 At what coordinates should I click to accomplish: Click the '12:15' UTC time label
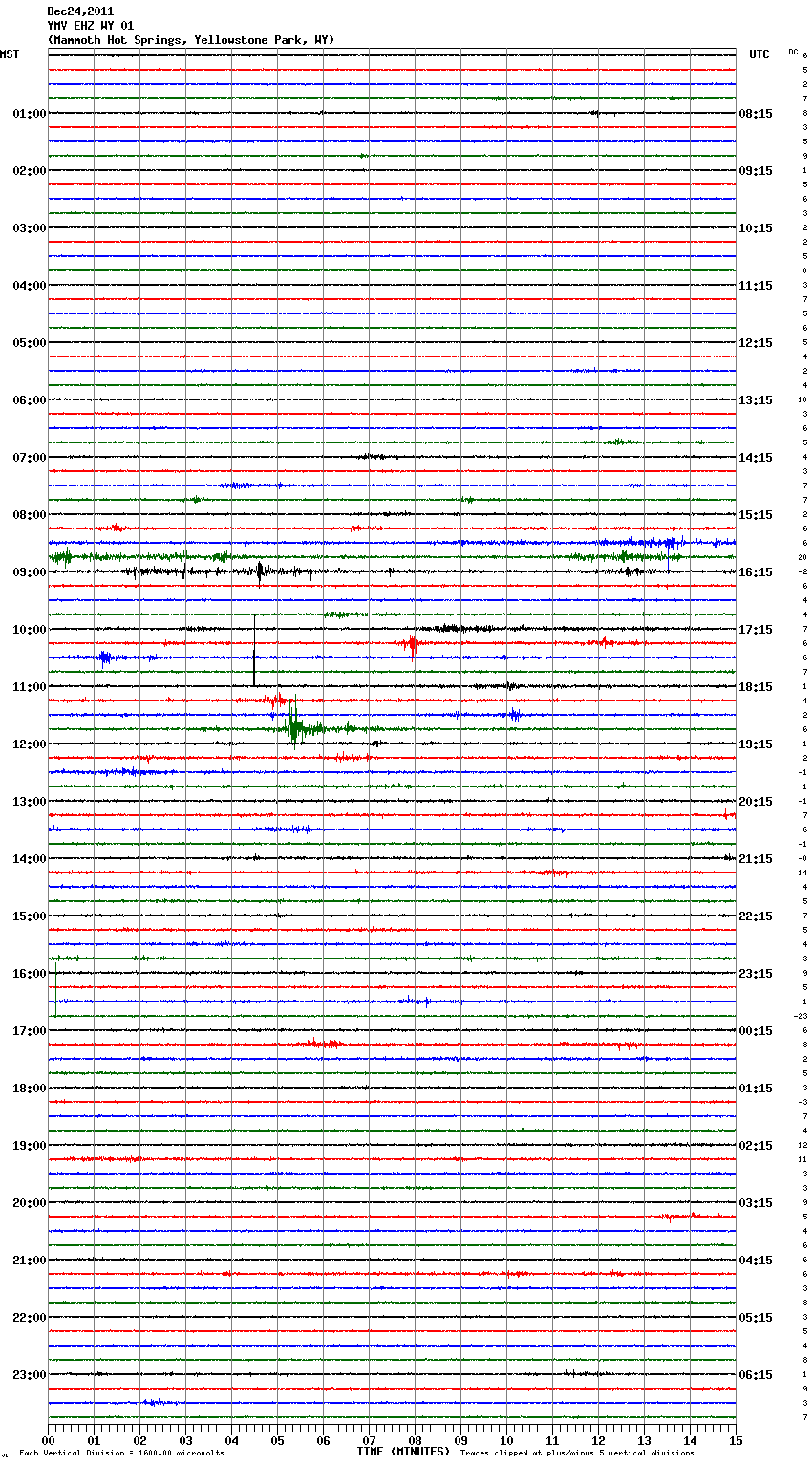pos(756,343)
